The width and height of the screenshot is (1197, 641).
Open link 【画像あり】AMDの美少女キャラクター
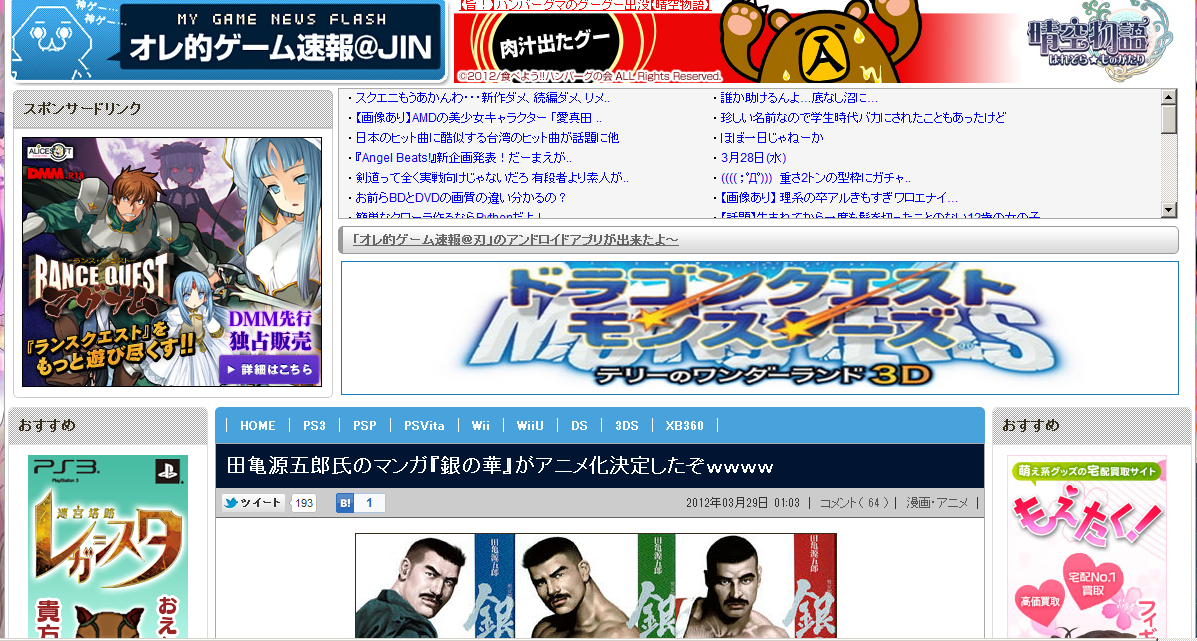click(x=479, y=118)
